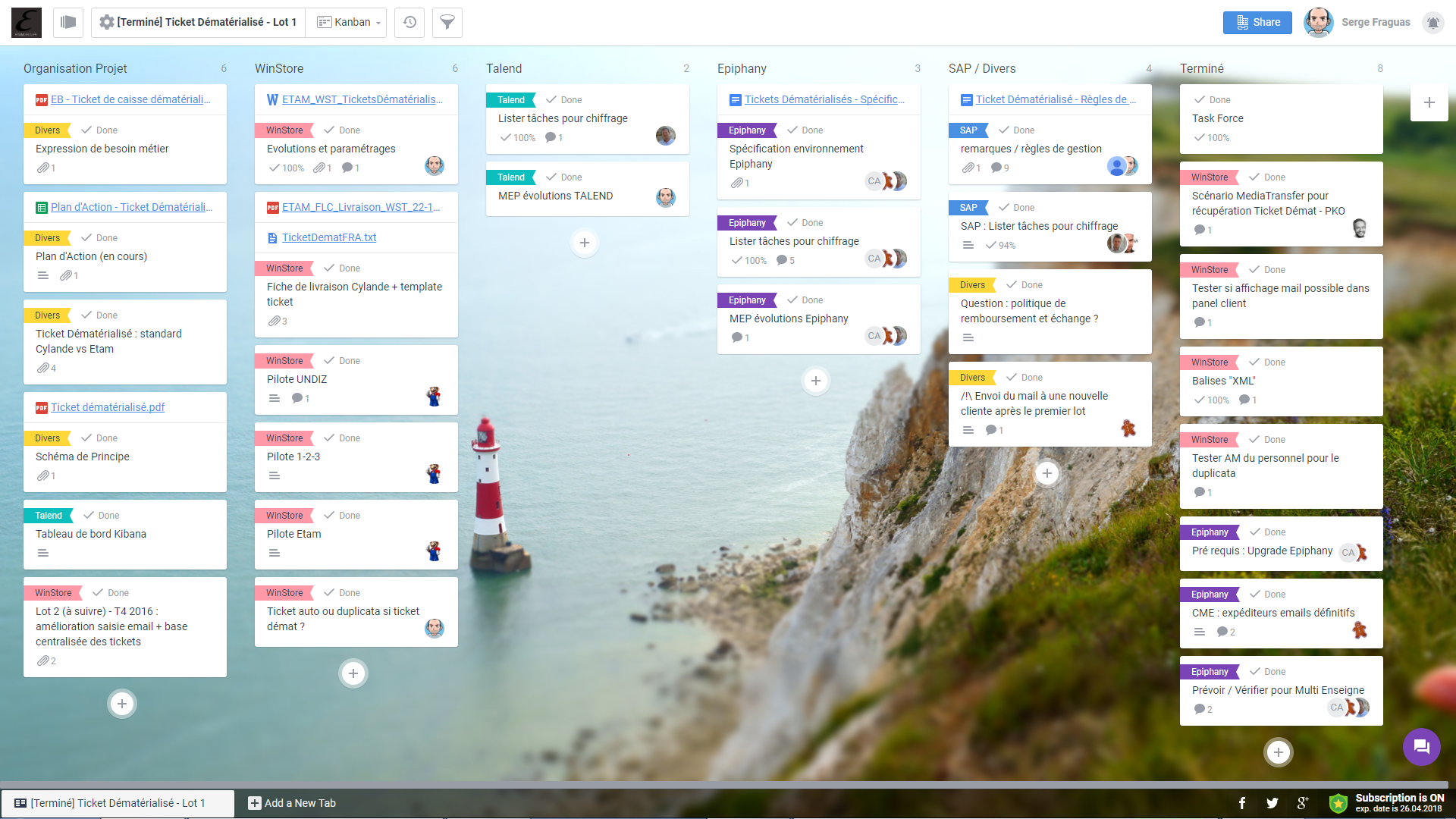The width and height of the screenshot is (1456, 819).
Task: Share on Google Plus icon
Action: point(1303,803)
